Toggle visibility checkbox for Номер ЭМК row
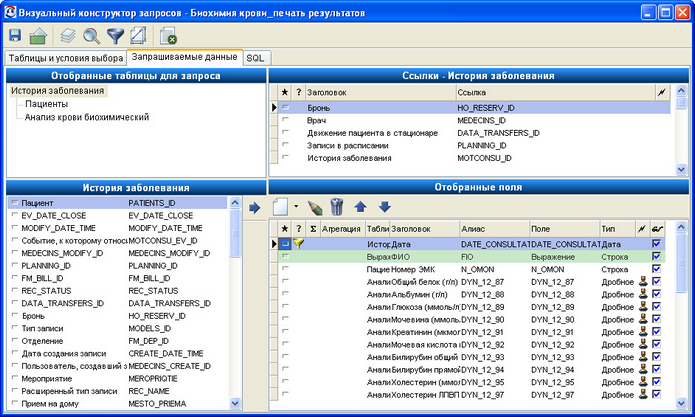 tap(656, 269)
